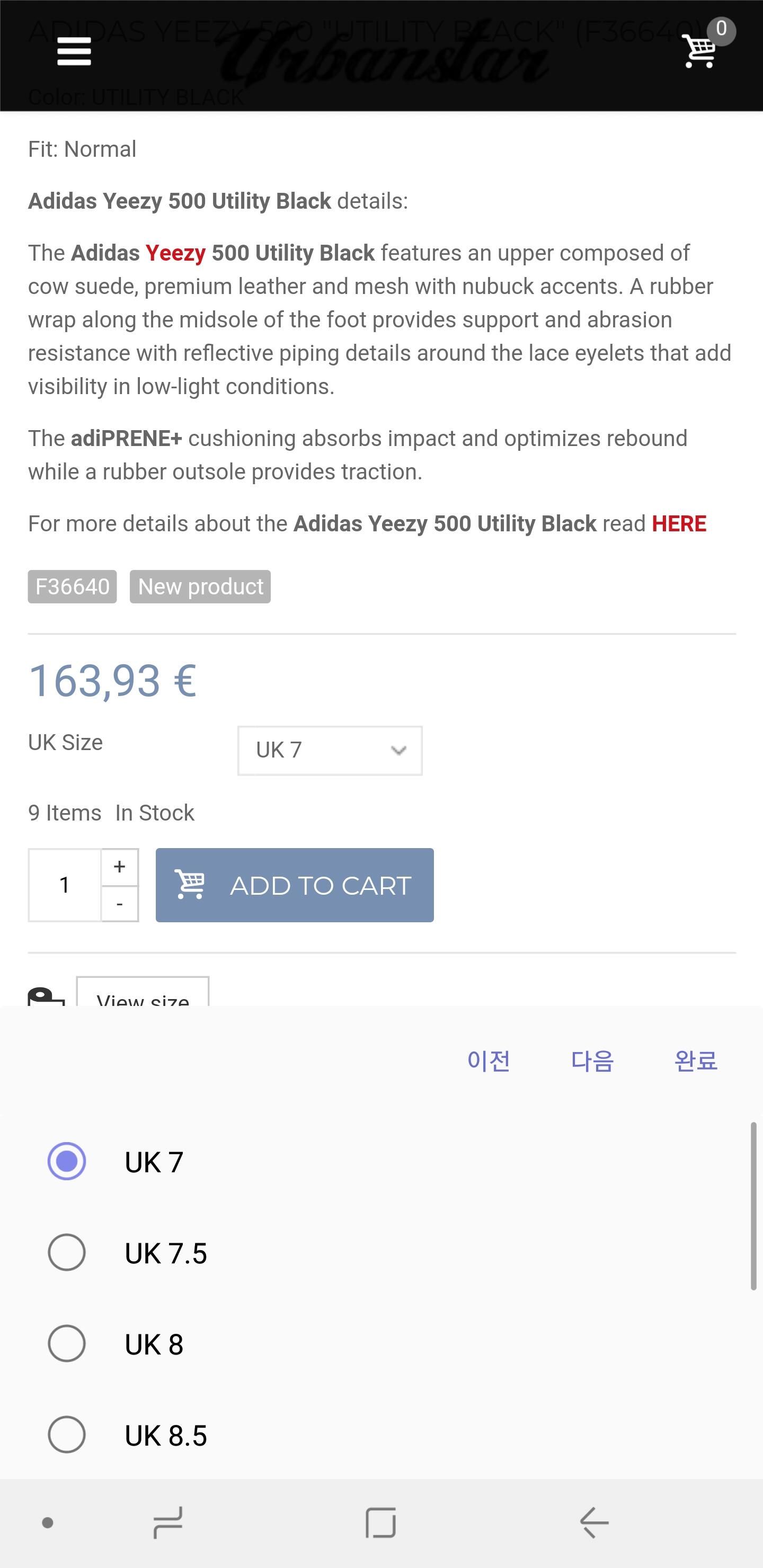Increase quantity with the plus button
This screenshot has width=763, height=1568.
pyautogui.click(x=119, y=867)
